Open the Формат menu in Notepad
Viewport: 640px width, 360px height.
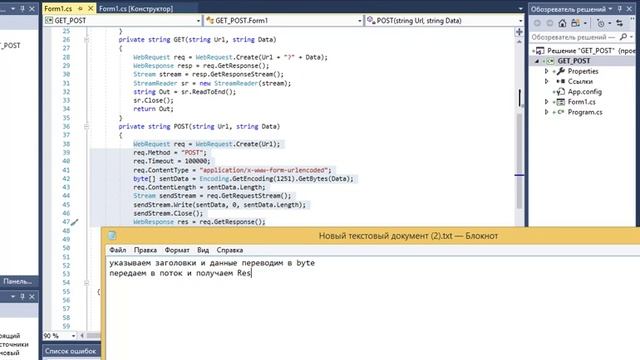(177, 250)
